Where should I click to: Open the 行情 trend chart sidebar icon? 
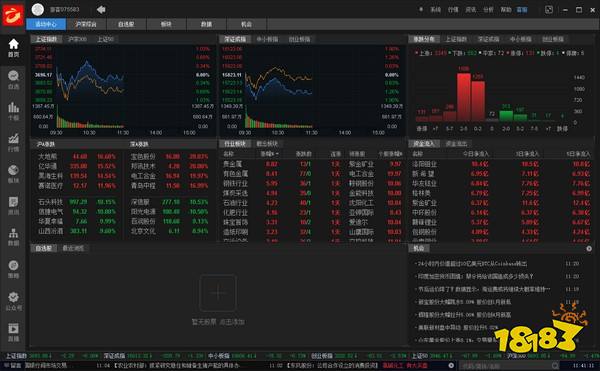(13, 142)
